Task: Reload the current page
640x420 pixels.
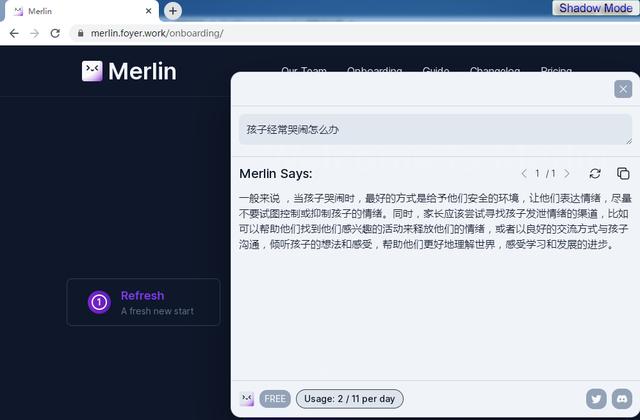Action: point(55,33)
